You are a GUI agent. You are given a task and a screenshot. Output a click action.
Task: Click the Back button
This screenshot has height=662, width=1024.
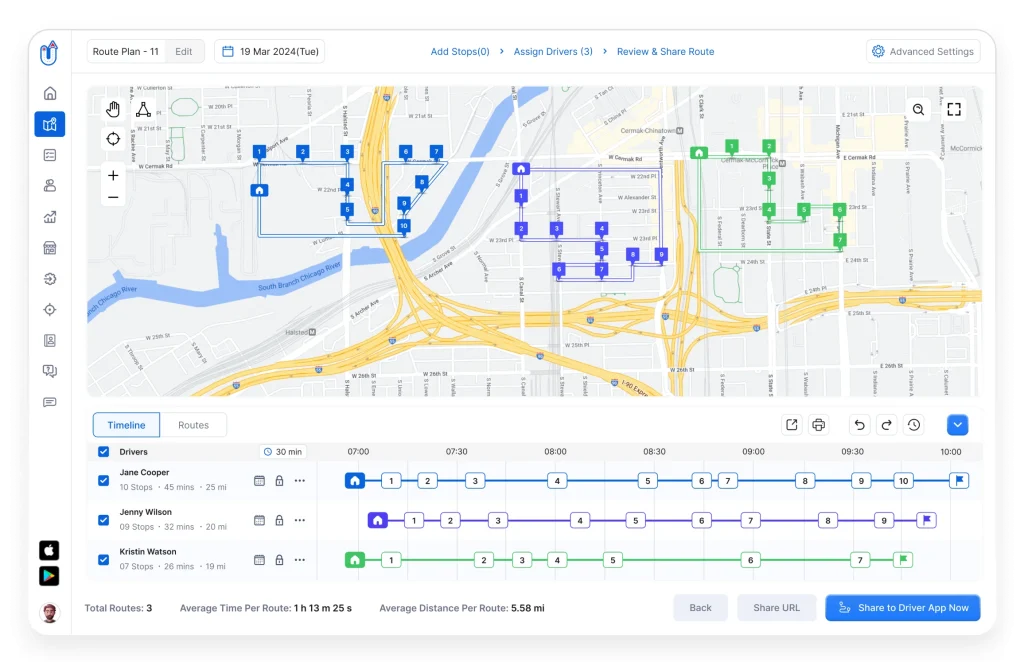pos(700,608)
